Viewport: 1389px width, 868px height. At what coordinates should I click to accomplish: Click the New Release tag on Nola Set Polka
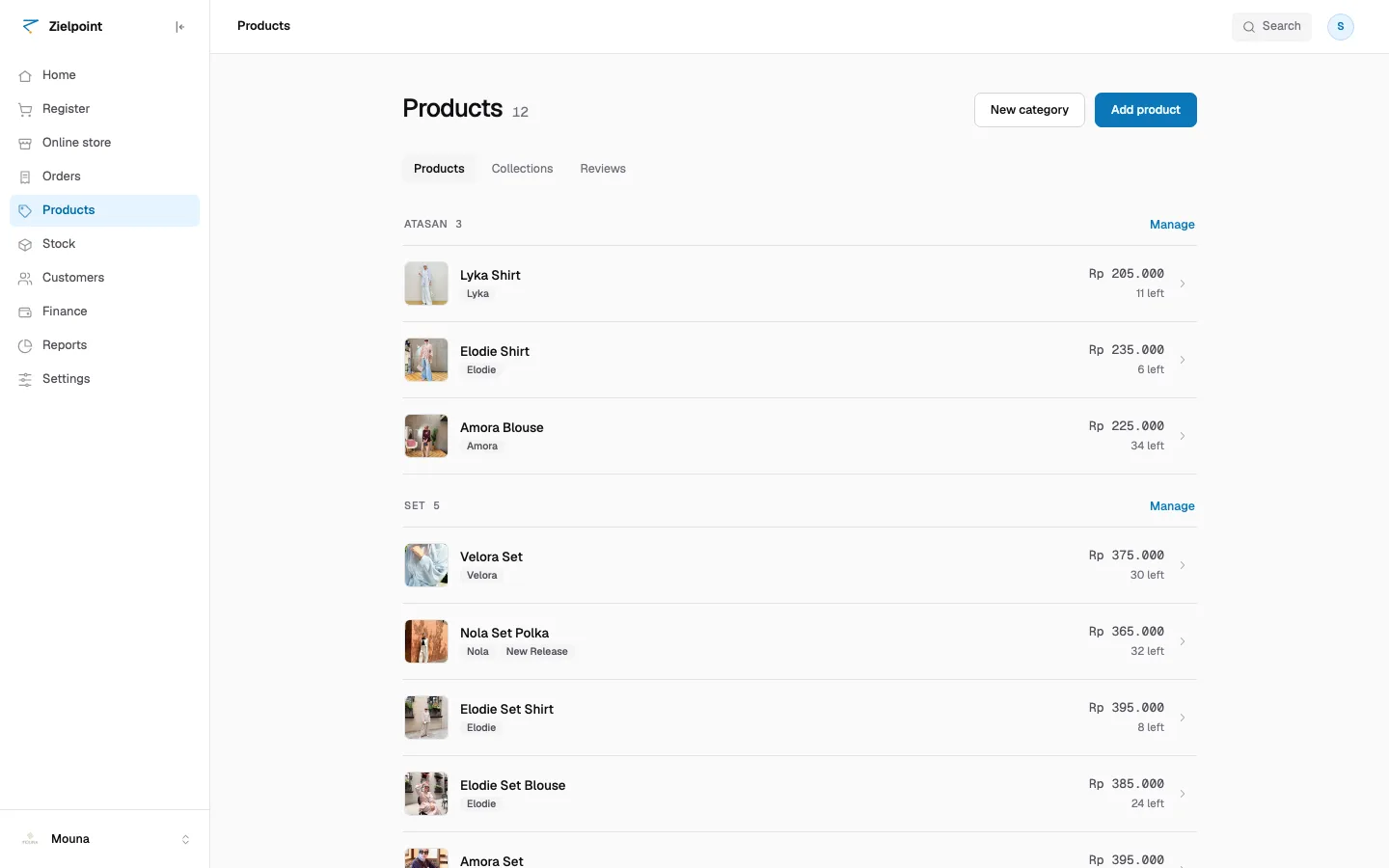tap(537, 652)
